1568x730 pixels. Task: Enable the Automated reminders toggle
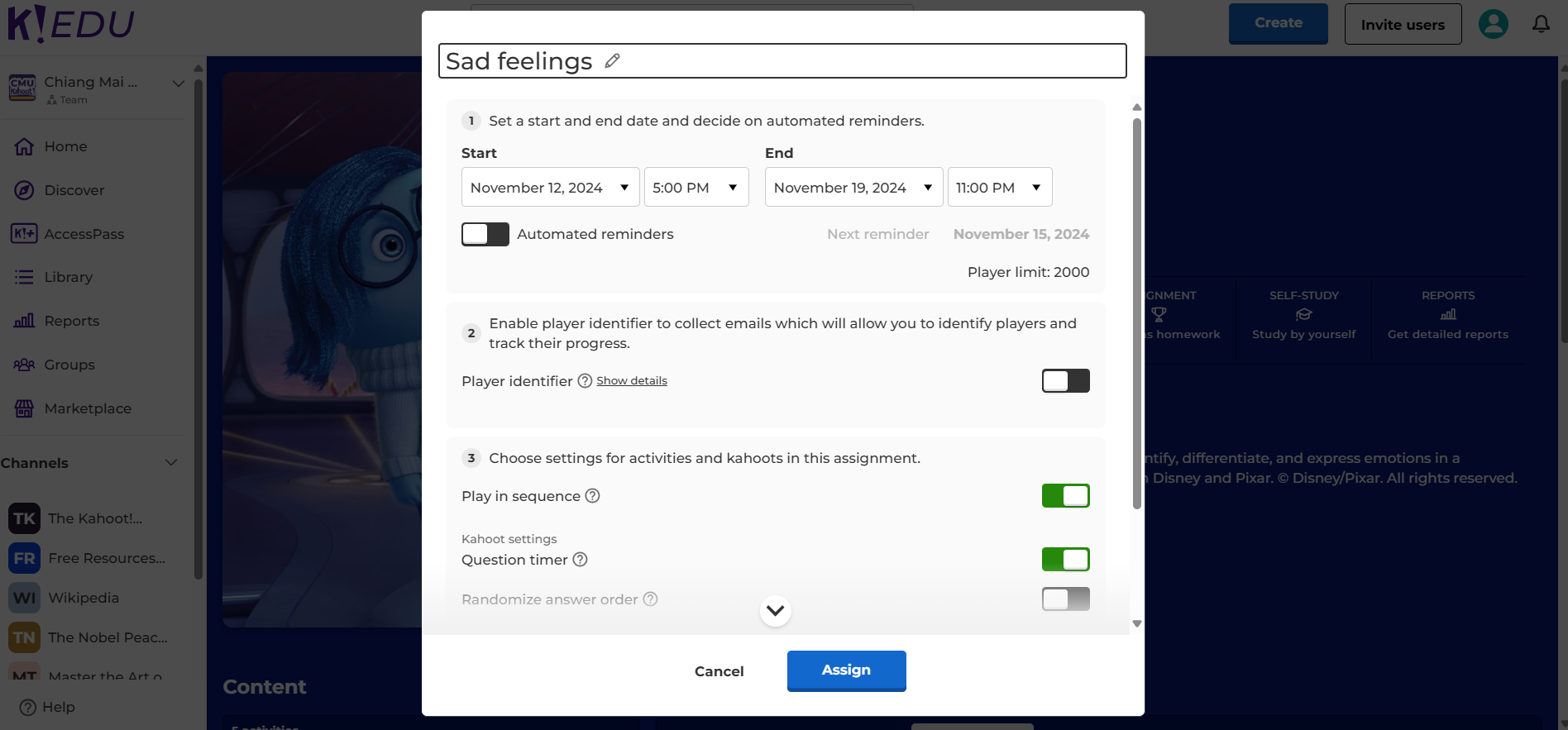[485, 235]
